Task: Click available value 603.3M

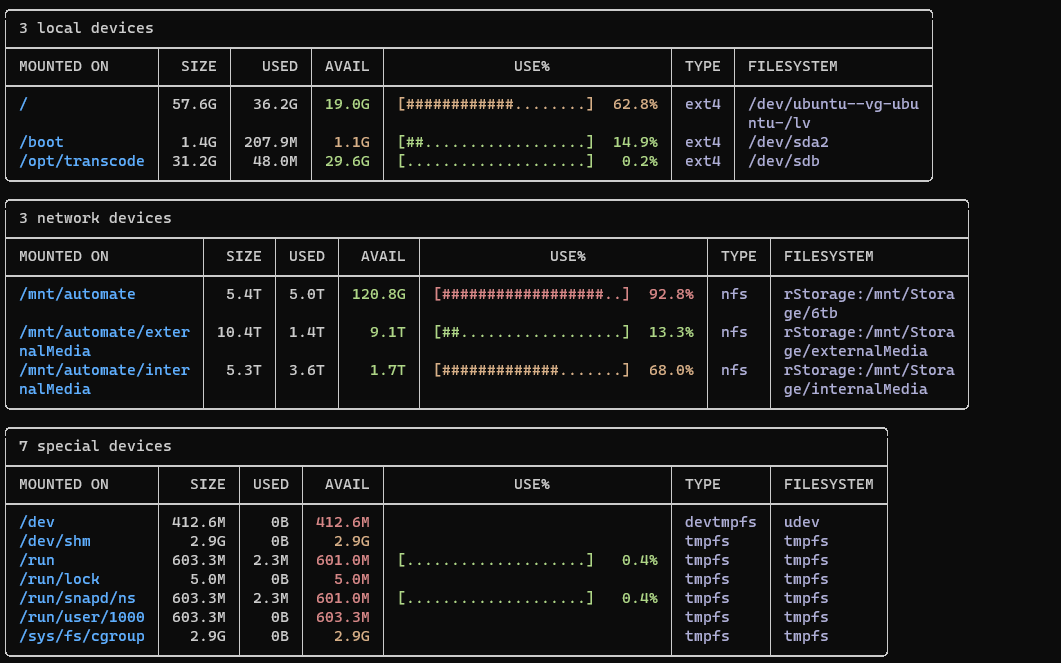Action: 343,617
